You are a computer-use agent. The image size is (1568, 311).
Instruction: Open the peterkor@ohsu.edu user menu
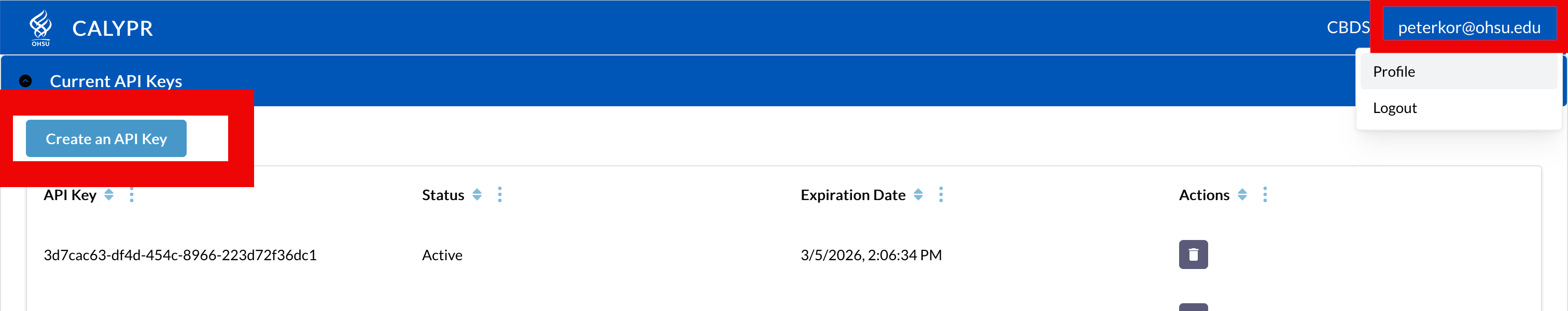(1469, 27)
